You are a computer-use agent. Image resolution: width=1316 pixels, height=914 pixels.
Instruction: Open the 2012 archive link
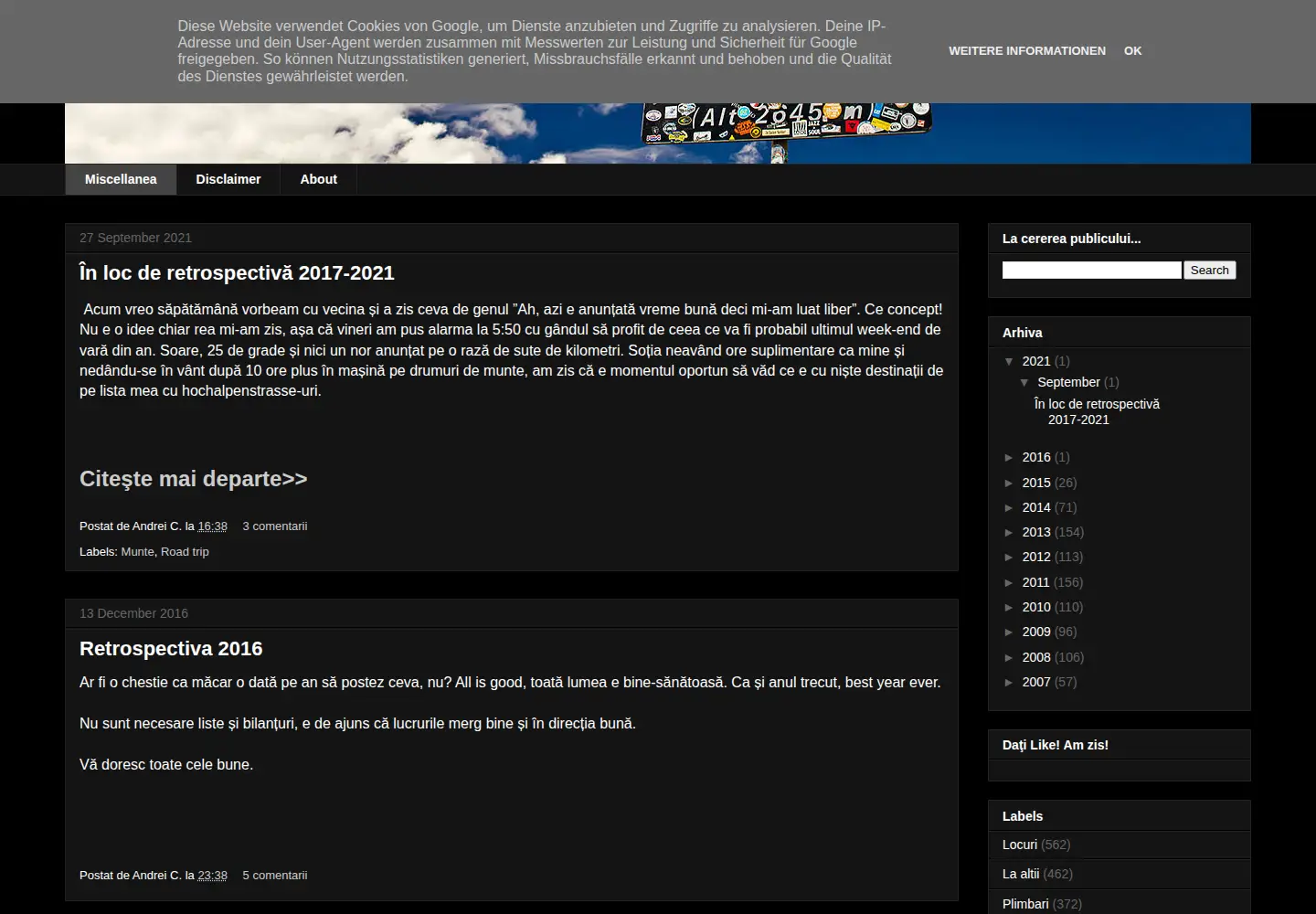1036,557
